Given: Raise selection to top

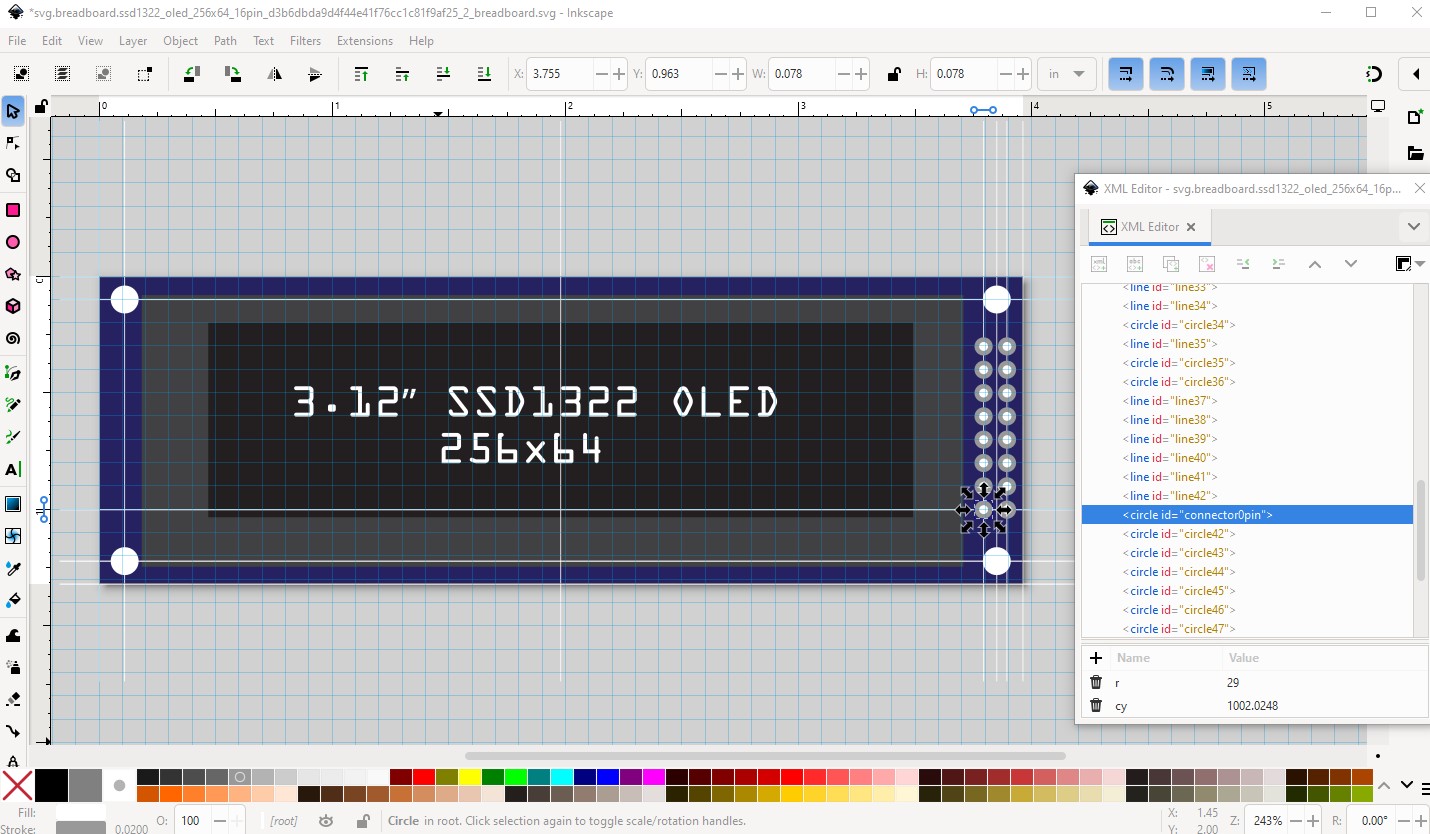Looking at the screenshot, I should click(x=362, y=74).
